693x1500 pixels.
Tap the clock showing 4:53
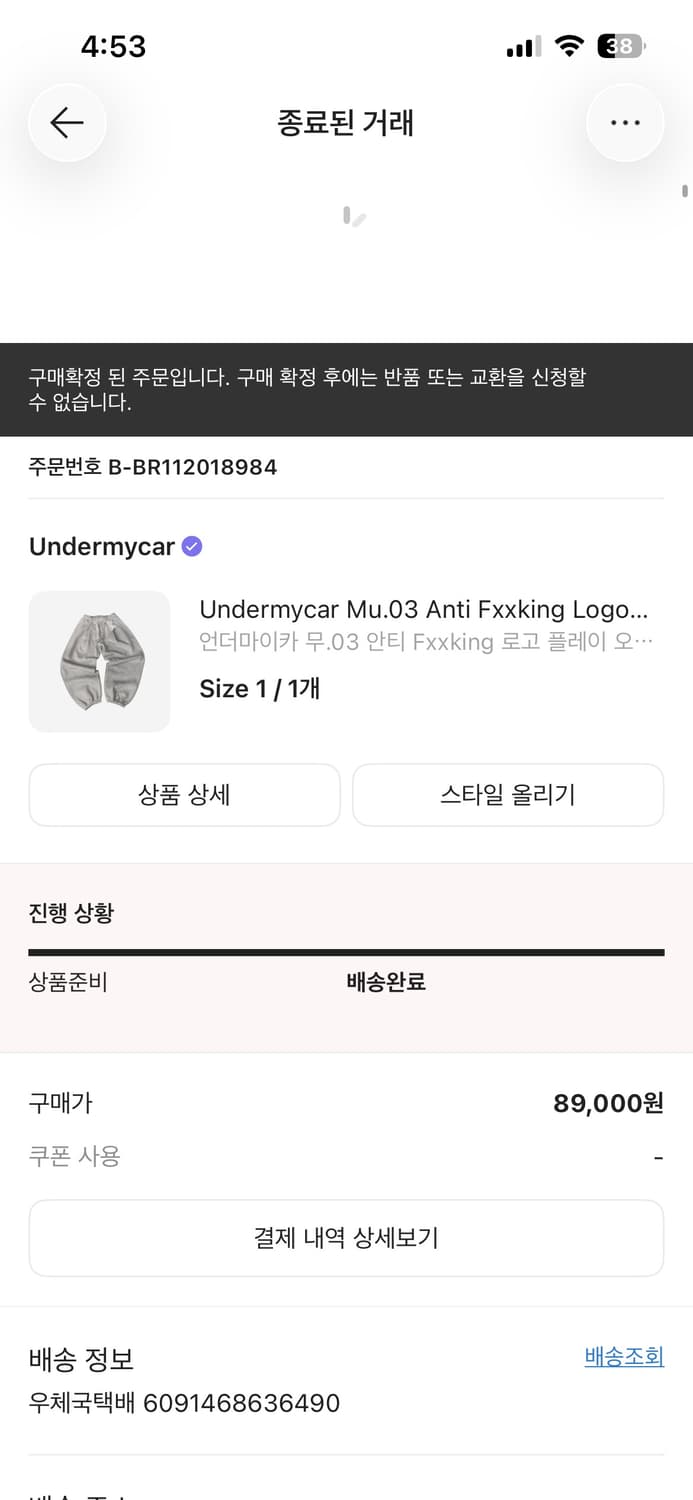[113, 46]
